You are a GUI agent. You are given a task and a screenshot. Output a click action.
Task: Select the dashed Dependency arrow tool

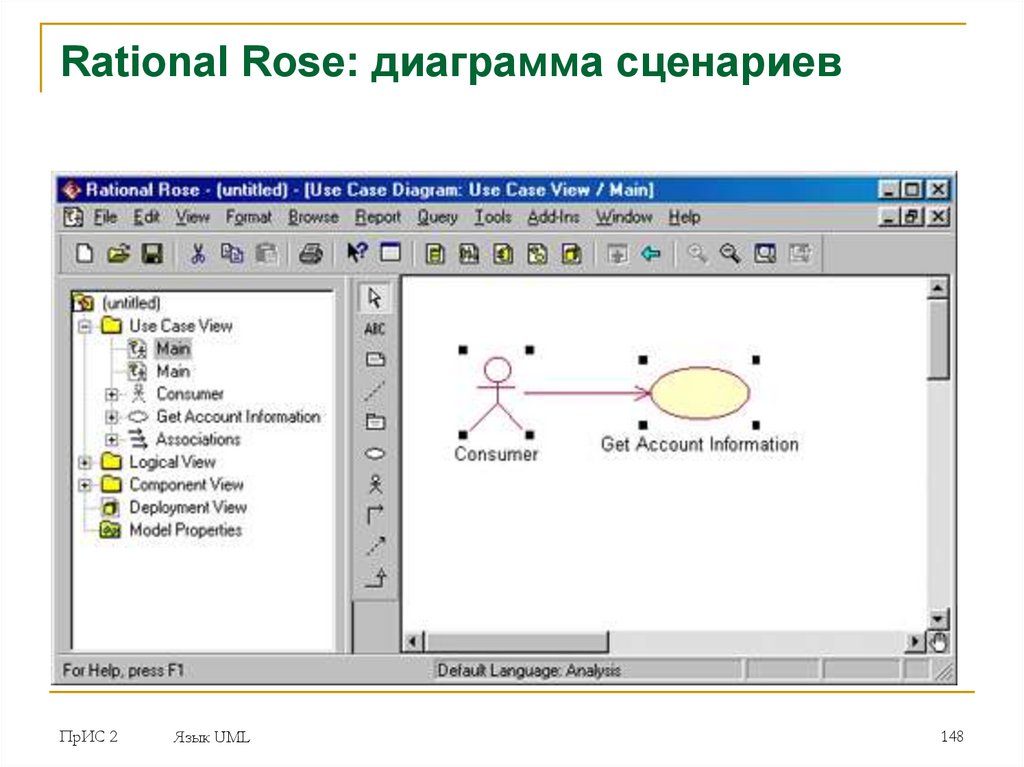click(x=375, y=546)
